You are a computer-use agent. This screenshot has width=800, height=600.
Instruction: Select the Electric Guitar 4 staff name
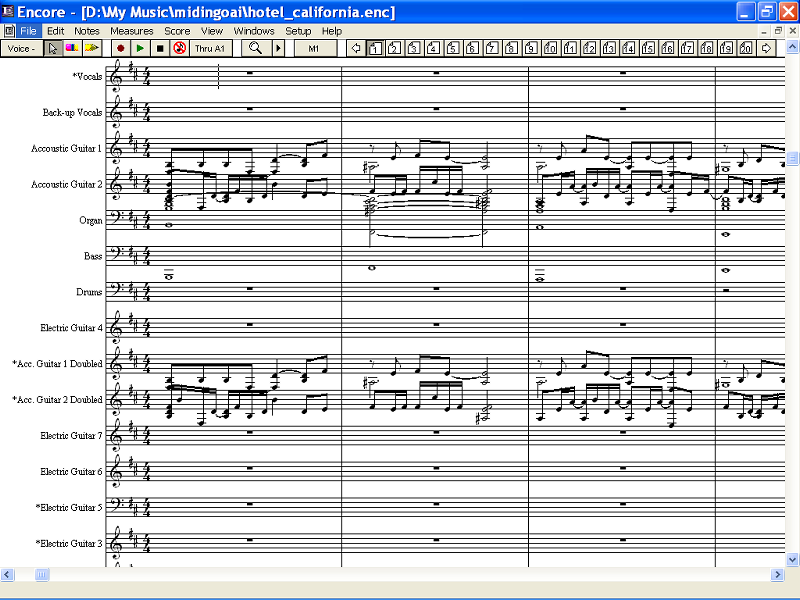71,328
